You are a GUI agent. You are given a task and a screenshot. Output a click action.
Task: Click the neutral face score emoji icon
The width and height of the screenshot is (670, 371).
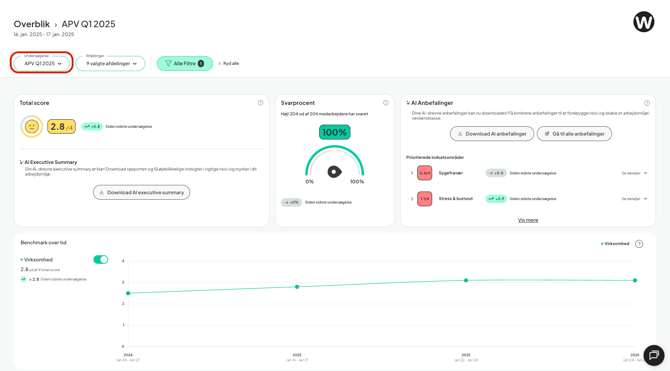coord(32,127)
